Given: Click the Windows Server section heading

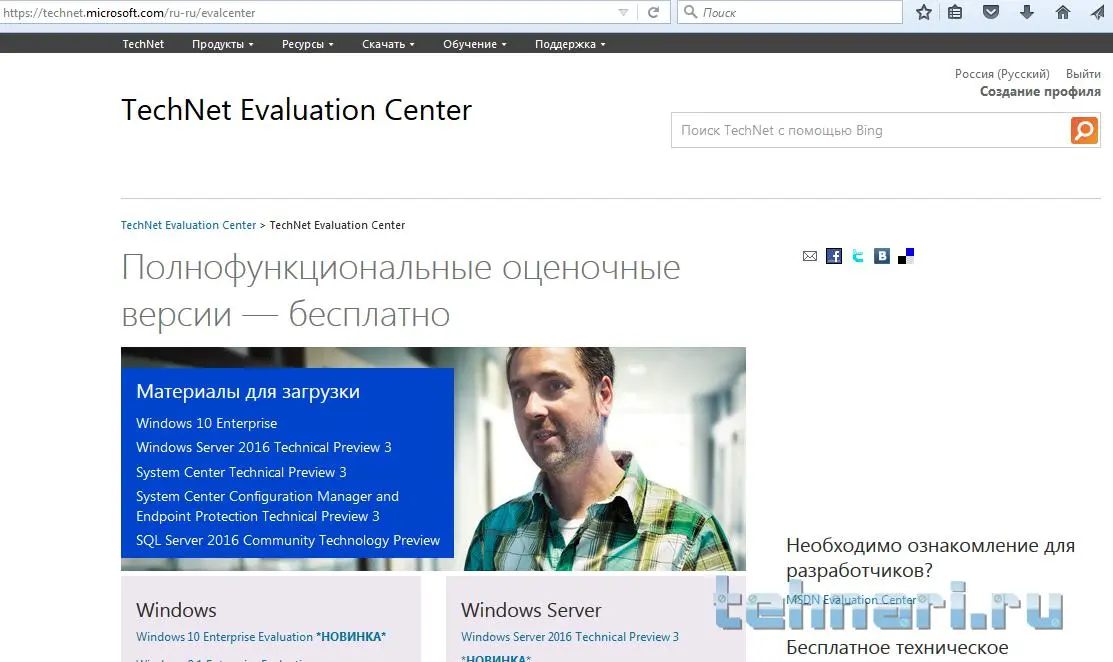Looking at the screenshot, I should 531,610.
